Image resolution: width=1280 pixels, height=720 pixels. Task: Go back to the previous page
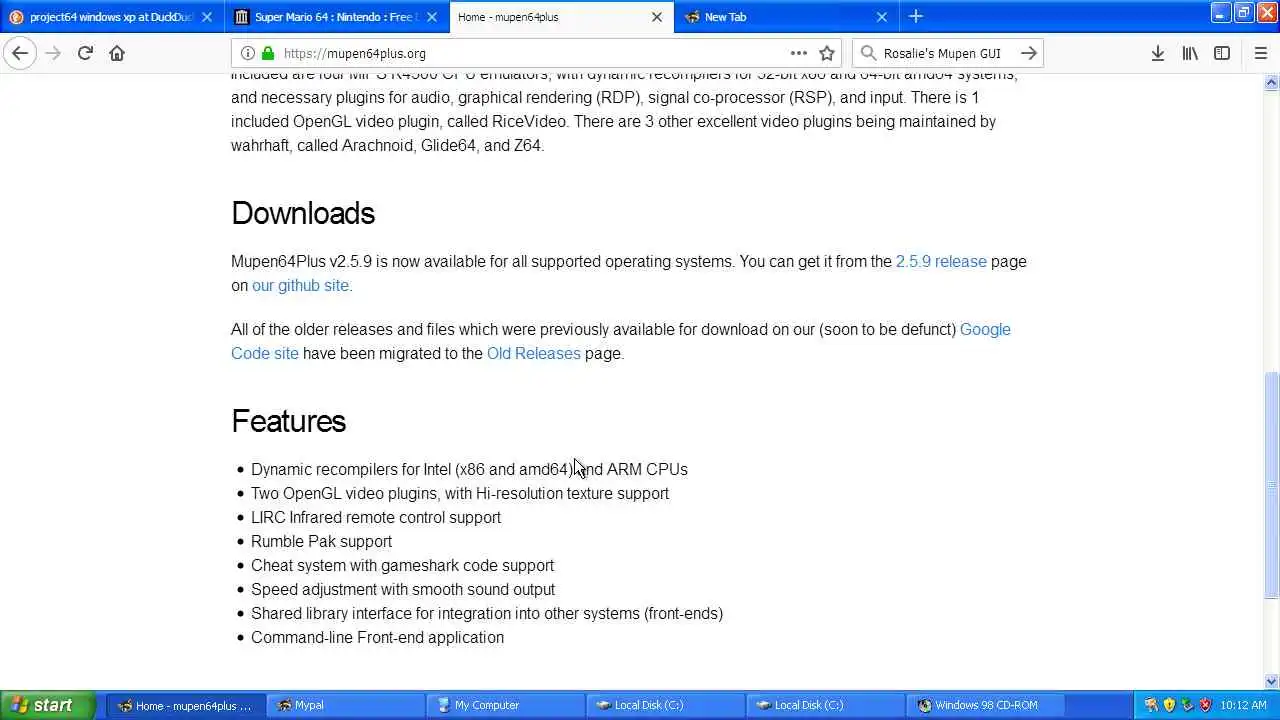point(20,53)
